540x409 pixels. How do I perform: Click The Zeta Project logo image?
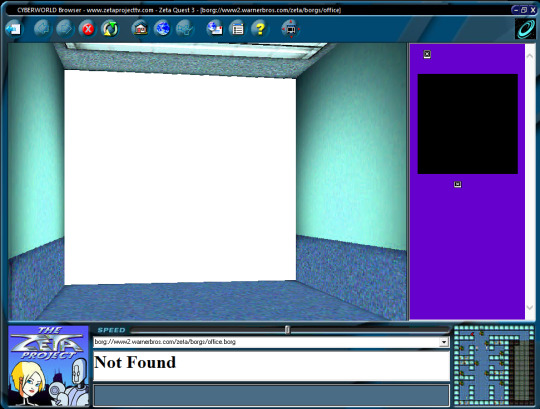click(49, 366)
